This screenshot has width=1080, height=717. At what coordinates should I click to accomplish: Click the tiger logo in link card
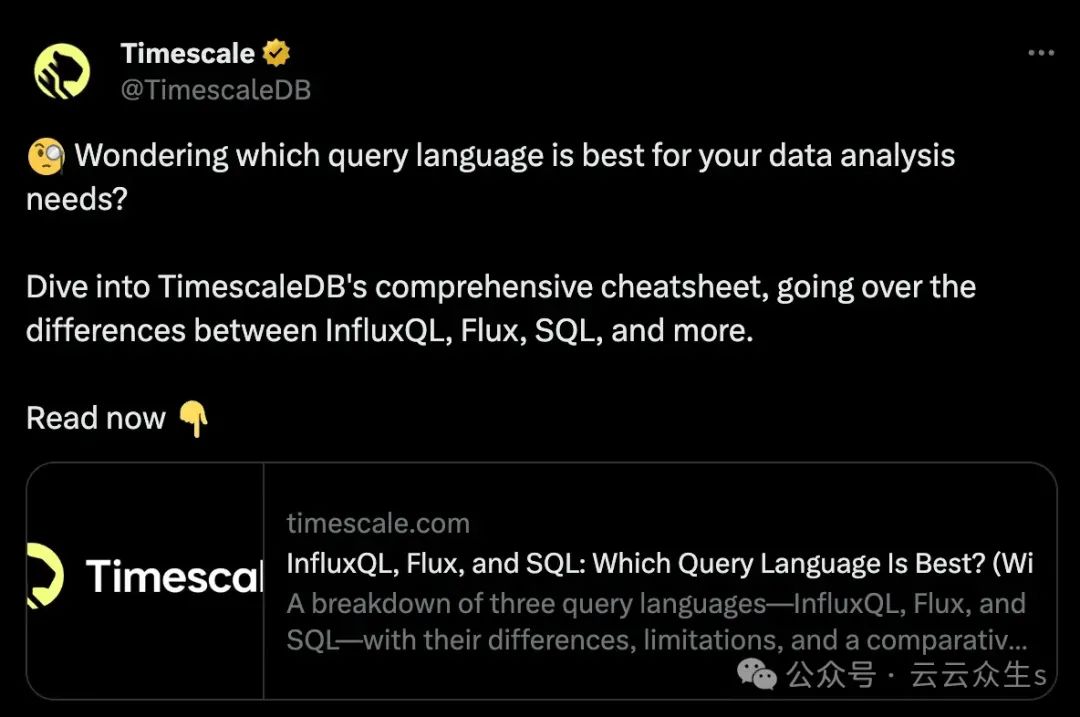coord(45,577)
